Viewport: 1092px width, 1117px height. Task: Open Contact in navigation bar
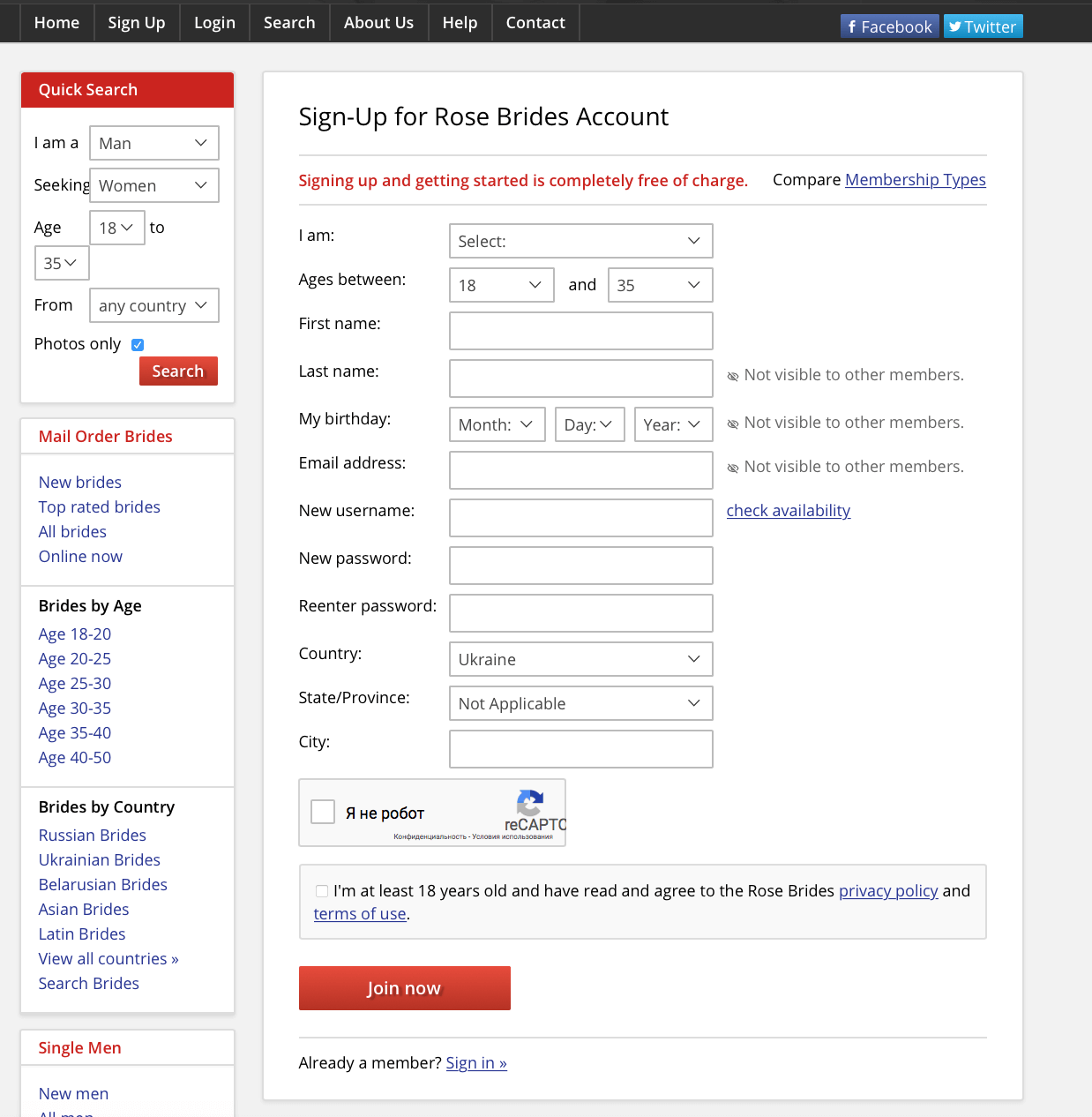(x=535, y=23)
